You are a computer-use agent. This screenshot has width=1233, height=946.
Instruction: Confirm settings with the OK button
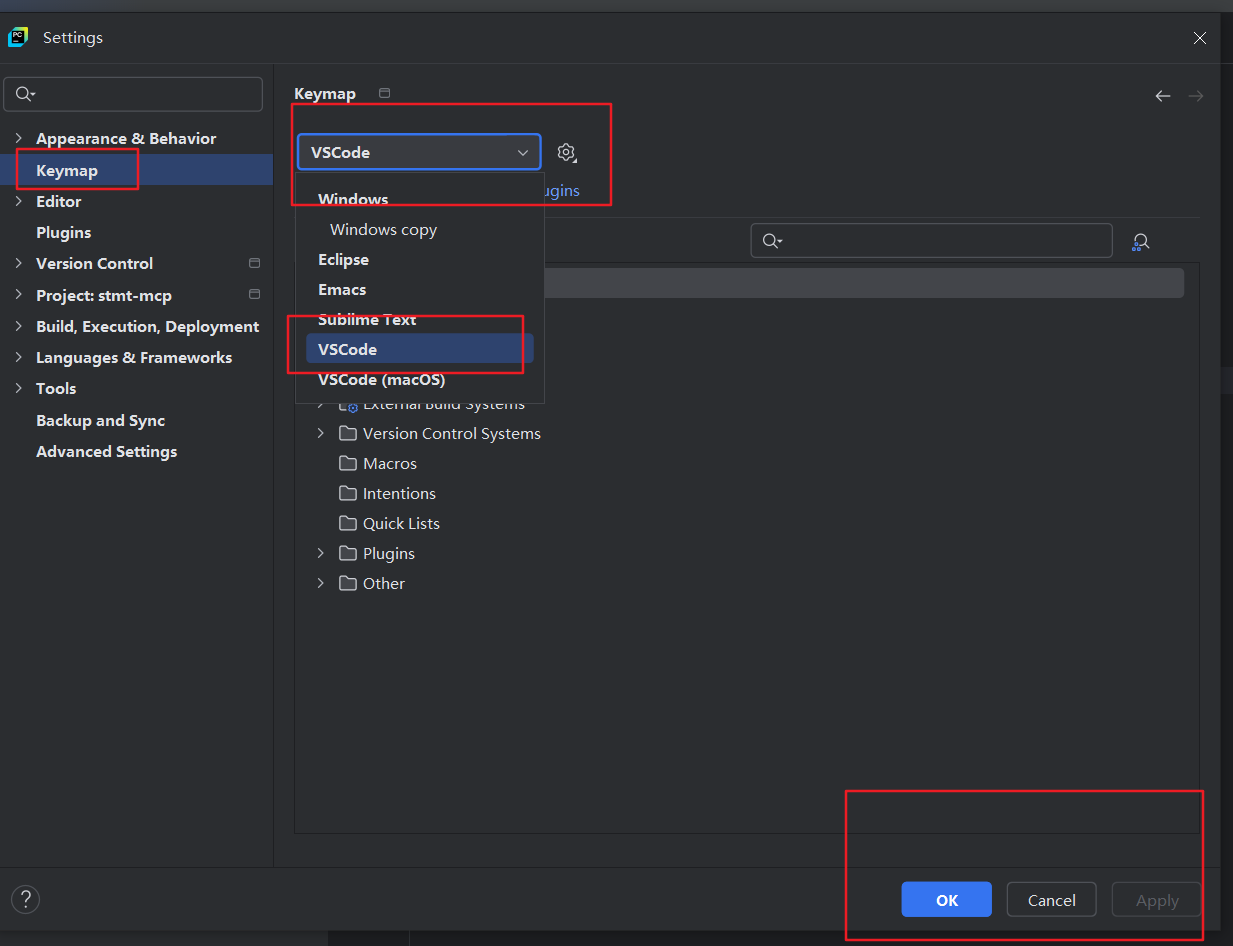coord(946,900)
